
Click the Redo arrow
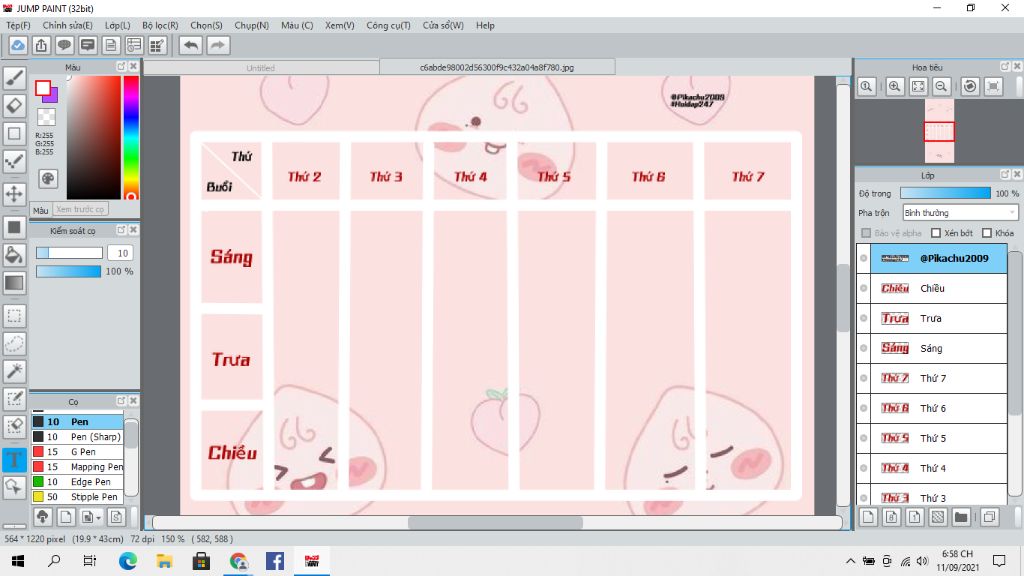(x=218, y=45)
